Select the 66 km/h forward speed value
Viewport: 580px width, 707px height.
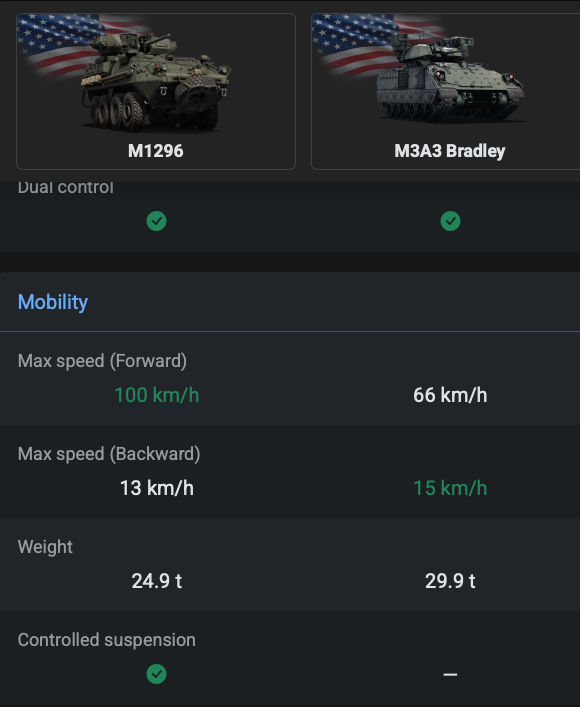(450, 395)
